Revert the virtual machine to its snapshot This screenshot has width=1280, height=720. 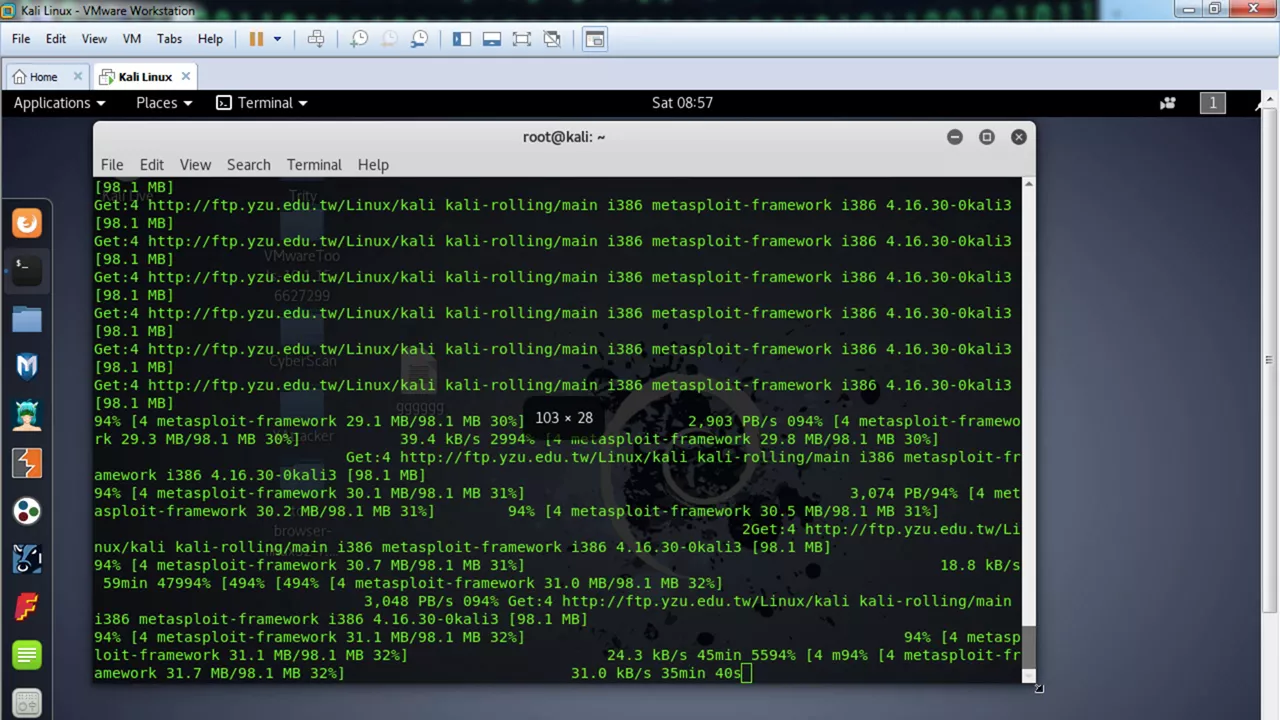(x=389, y=39)
